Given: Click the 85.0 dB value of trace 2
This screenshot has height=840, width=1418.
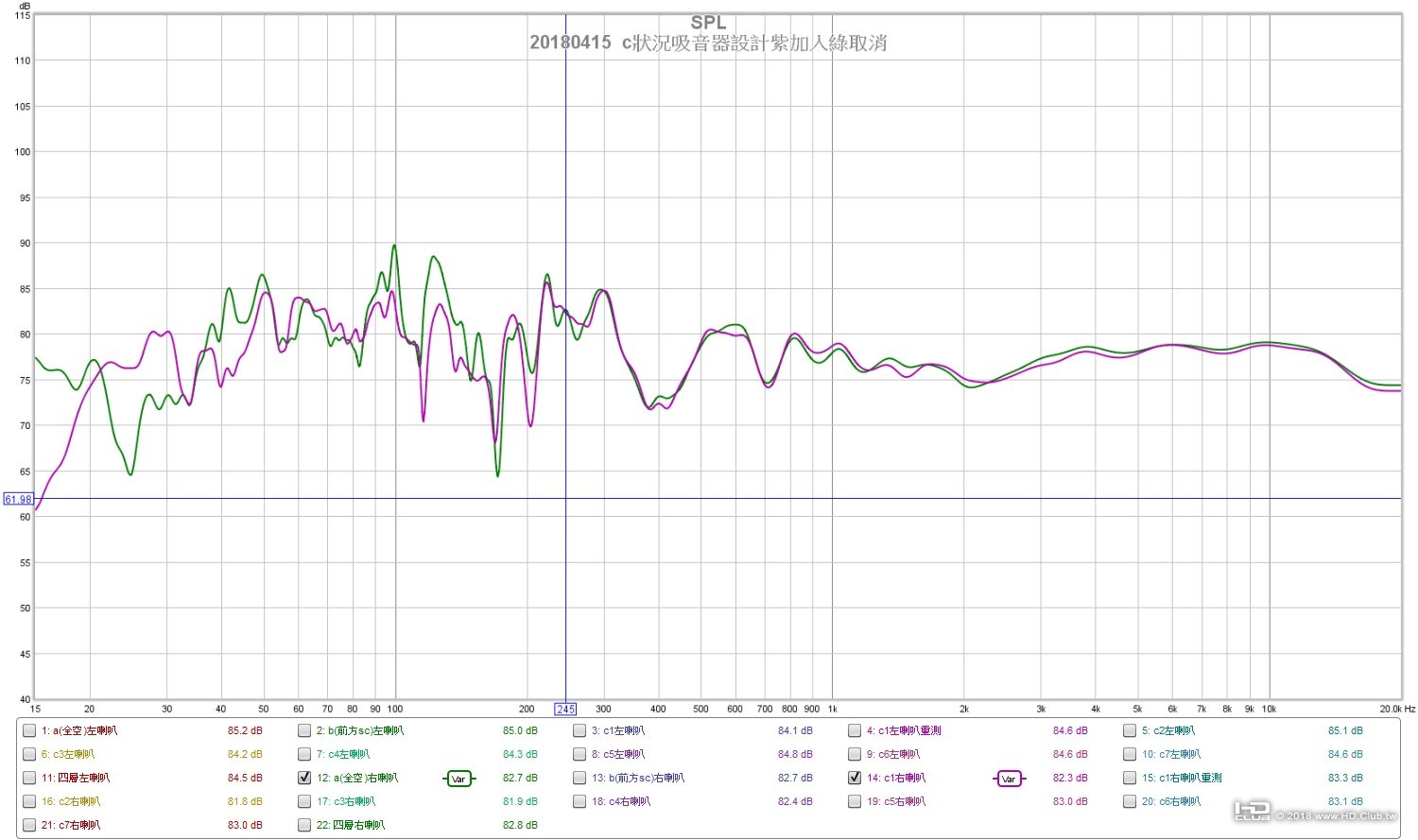Looking at the screenshot, I should 520,730.
